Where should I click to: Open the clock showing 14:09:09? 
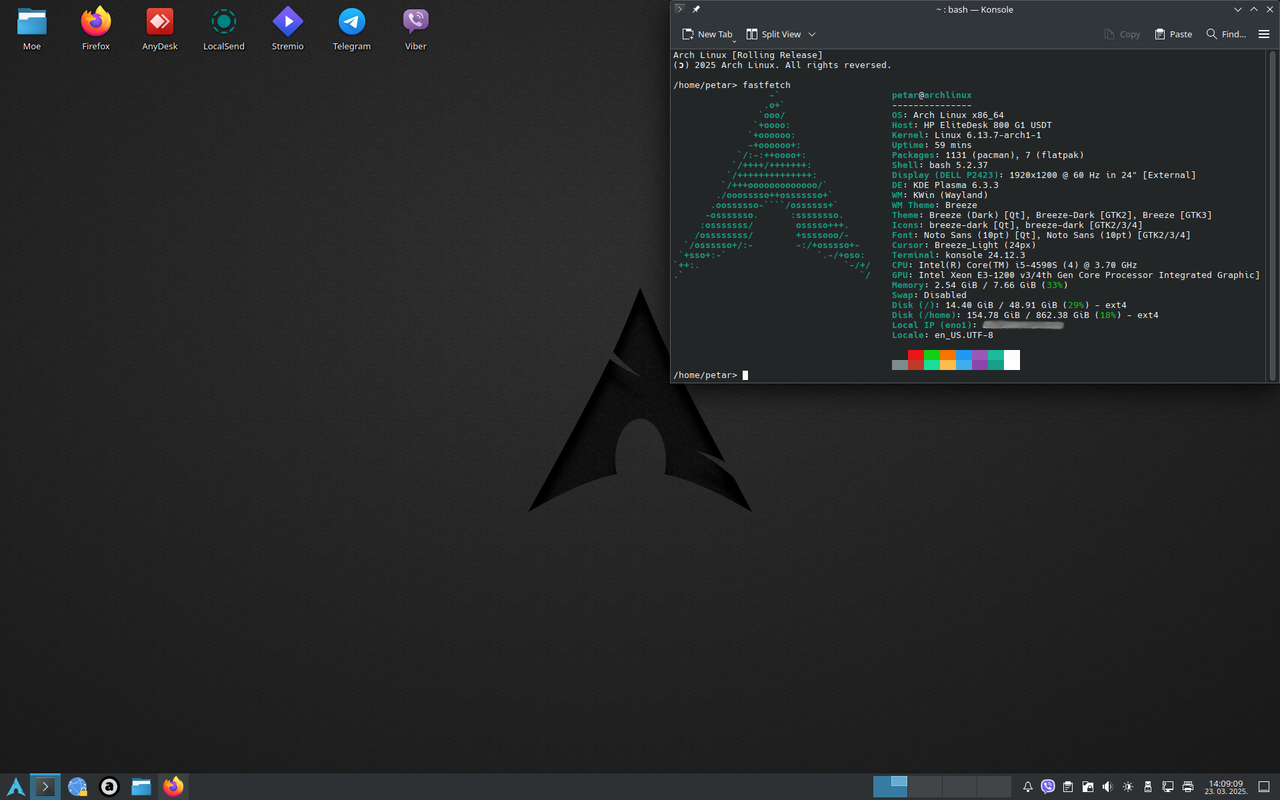[1226, 787]
